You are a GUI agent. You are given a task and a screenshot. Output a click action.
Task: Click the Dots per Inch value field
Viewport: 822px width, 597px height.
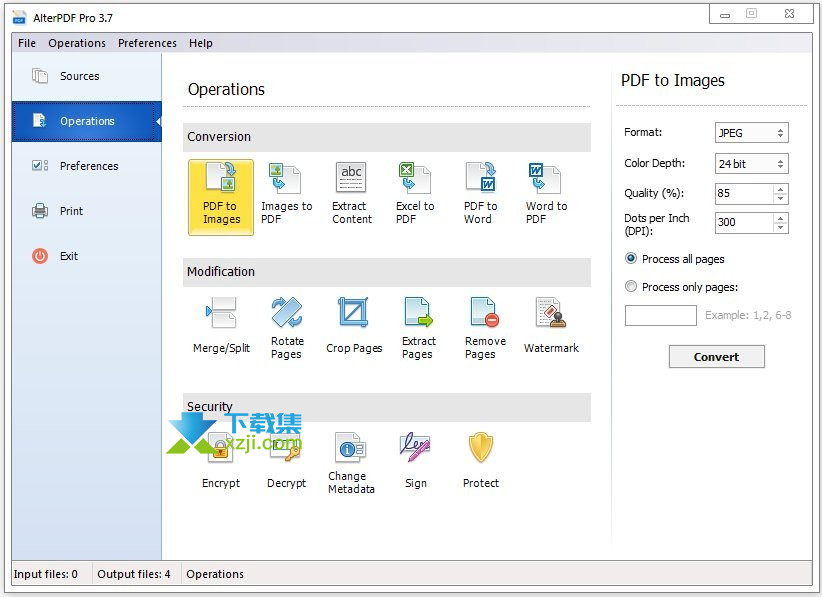tap(744, 223)
